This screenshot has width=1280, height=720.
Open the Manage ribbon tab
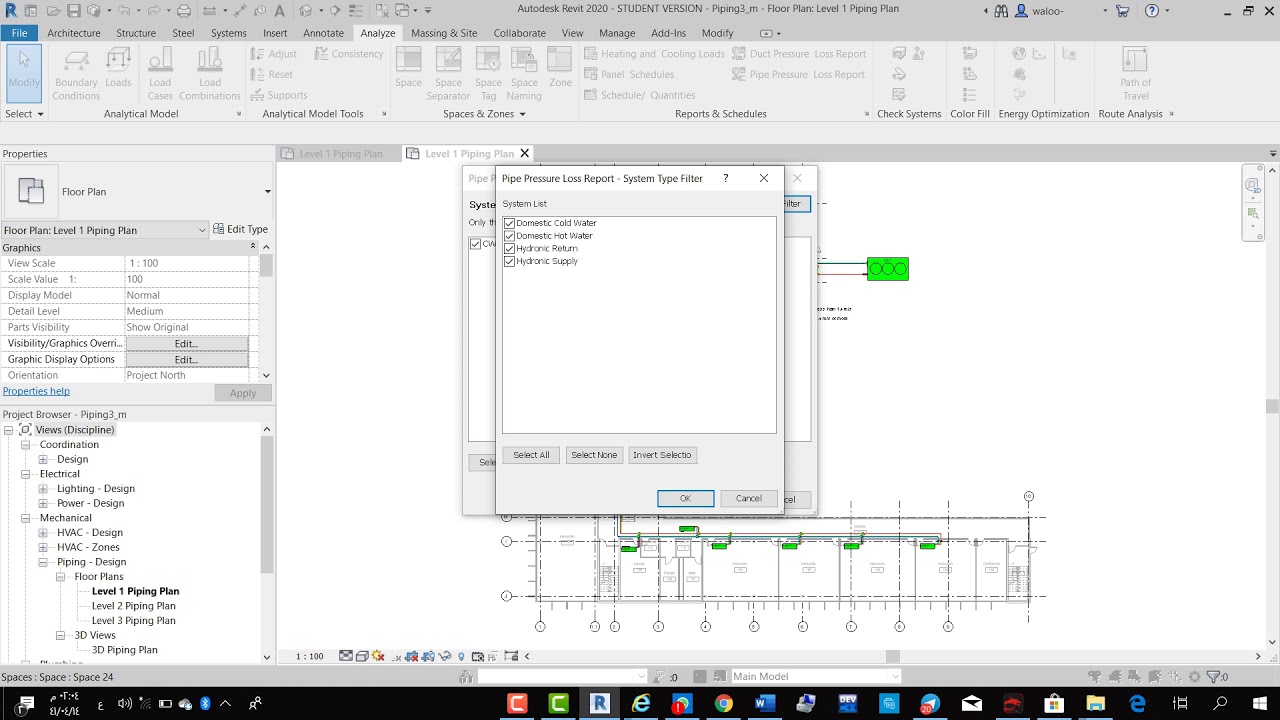(x=617, y=33)
